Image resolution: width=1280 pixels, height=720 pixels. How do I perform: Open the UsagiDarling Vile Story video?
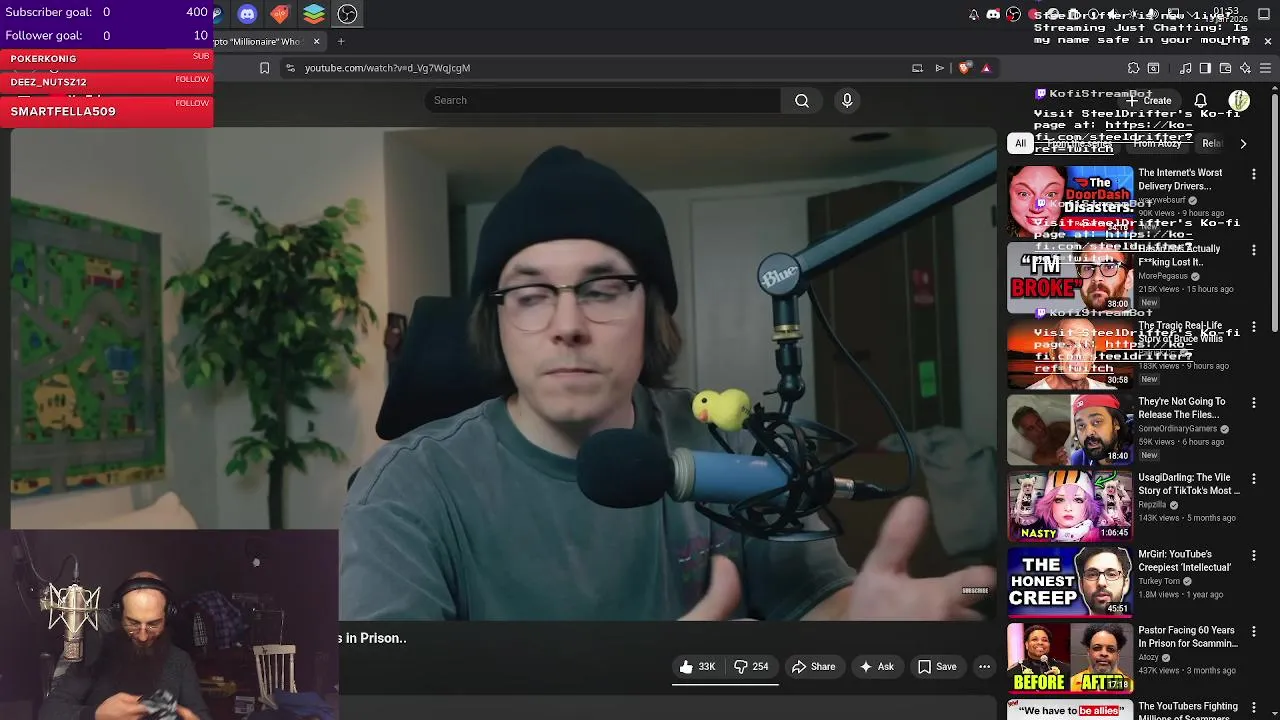(1188, 484)
